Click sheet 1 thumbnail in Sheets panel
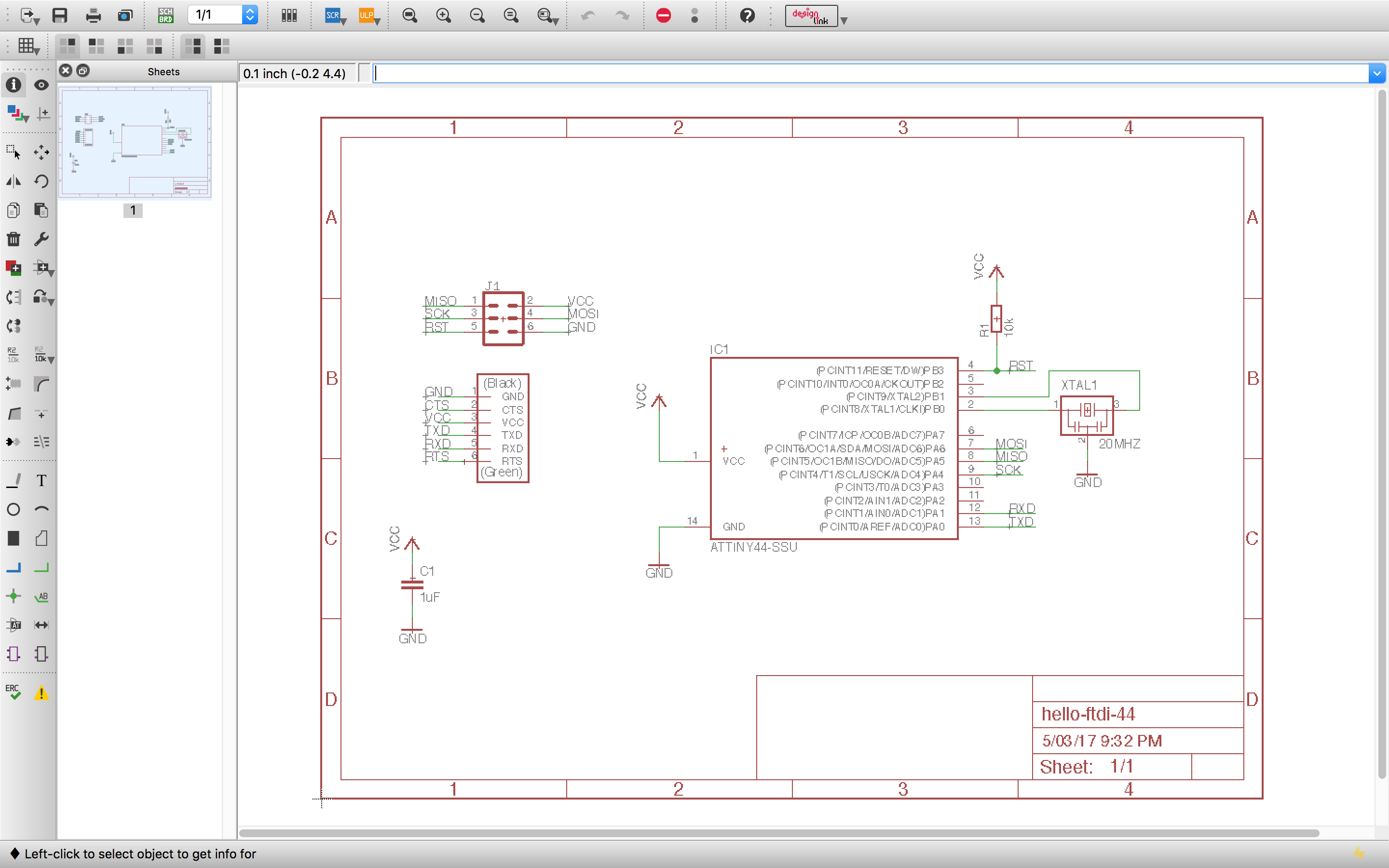Viewport: 1389px width, 868px height. 134,143
